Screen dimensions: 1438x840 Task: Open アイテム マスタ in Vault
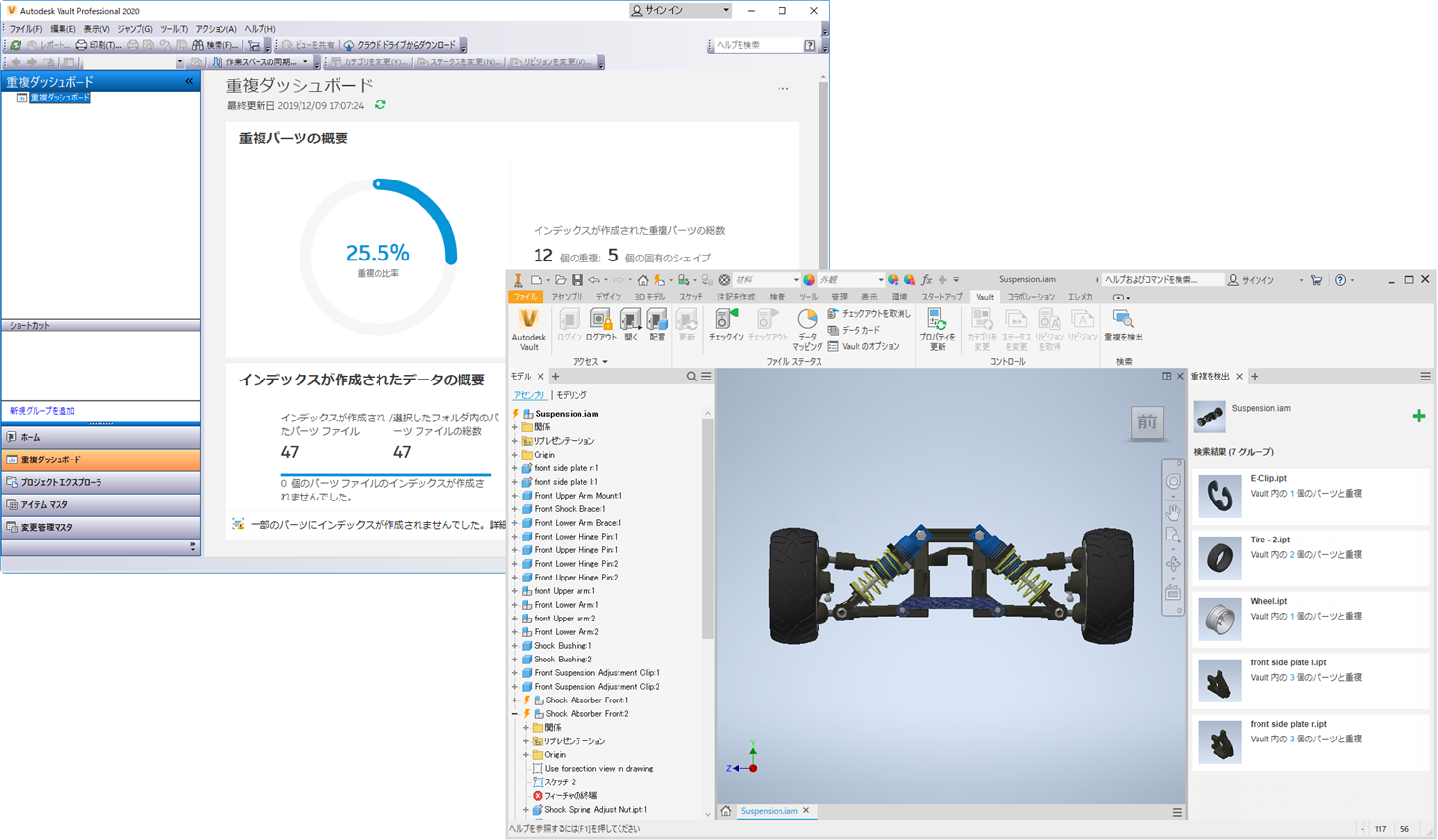tap(100, 504)
